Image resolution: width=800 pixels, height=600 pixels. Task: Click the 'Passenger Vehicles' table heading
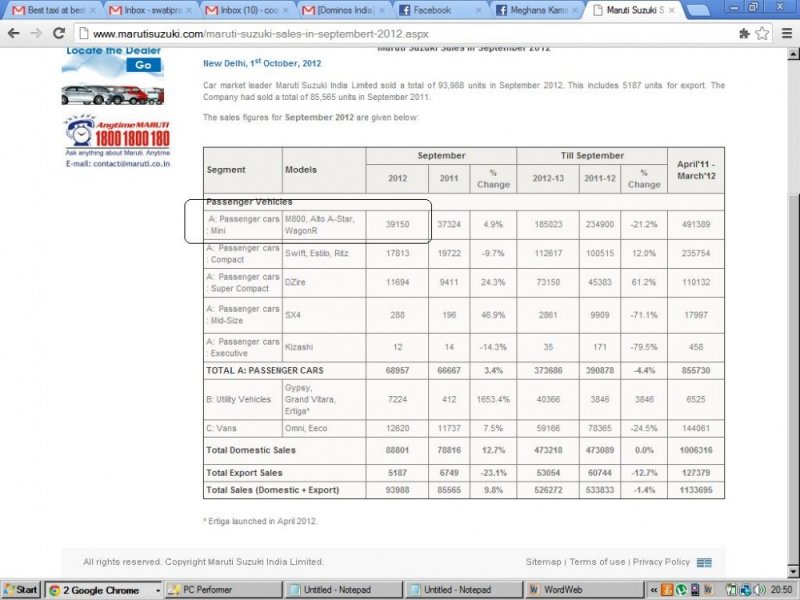coord(249,202)
